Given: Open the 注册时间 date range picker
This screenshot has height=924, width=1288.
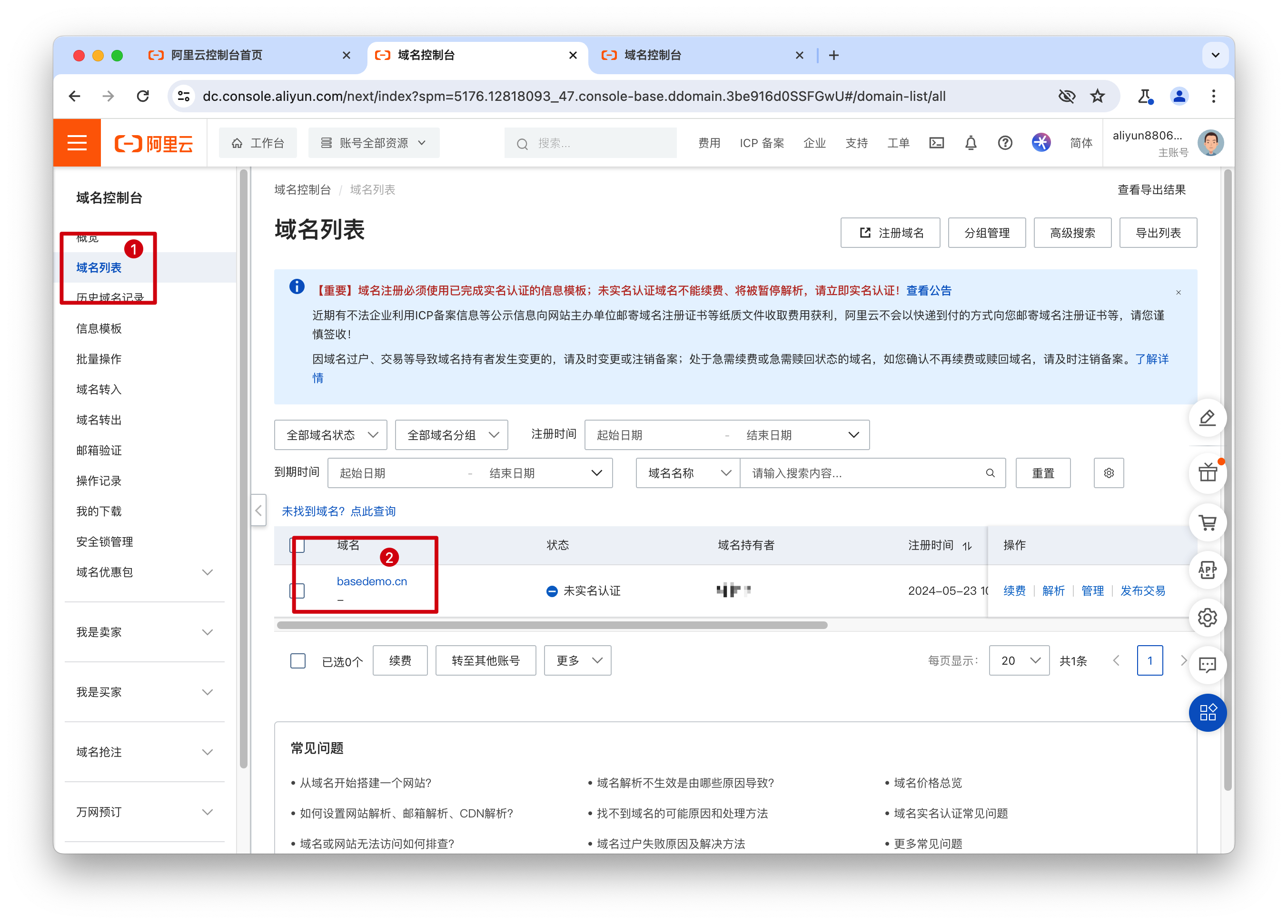Looking at the screenshot, I should [726, 435].
